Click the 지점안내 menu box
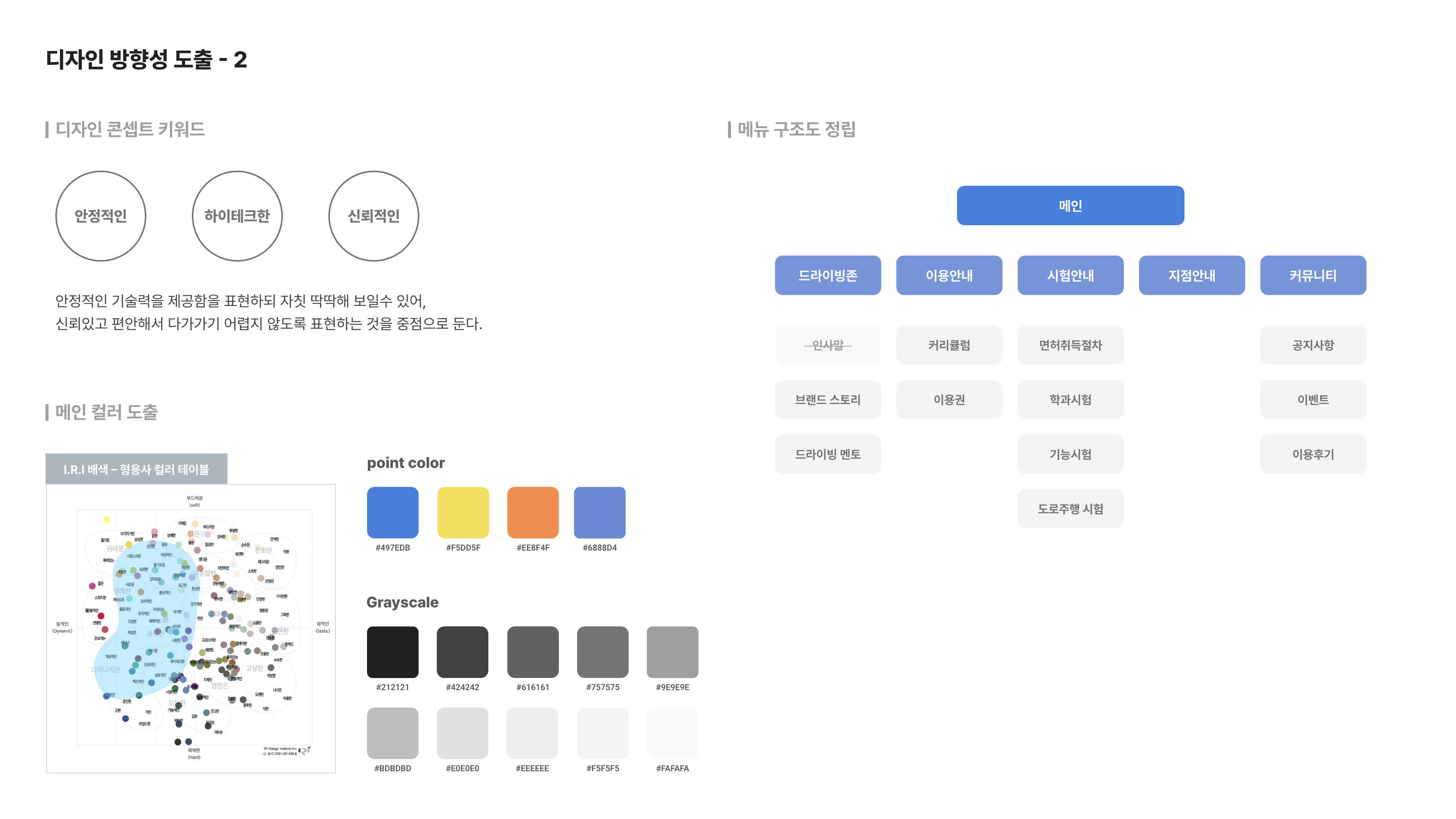1456x819 pixels. point(1191,275)
